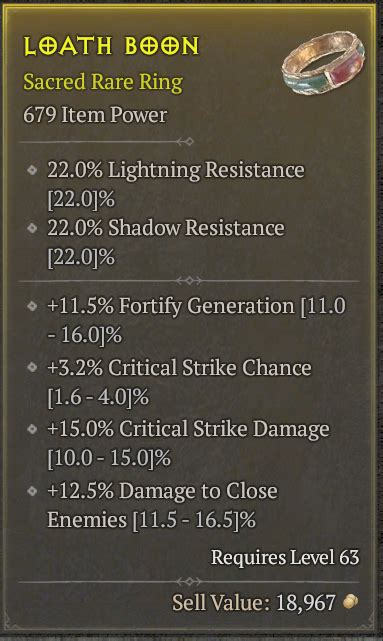Screen dimensions: 383x641
Task: Click the Requires Level 63 text
Action: coord(285,557)
